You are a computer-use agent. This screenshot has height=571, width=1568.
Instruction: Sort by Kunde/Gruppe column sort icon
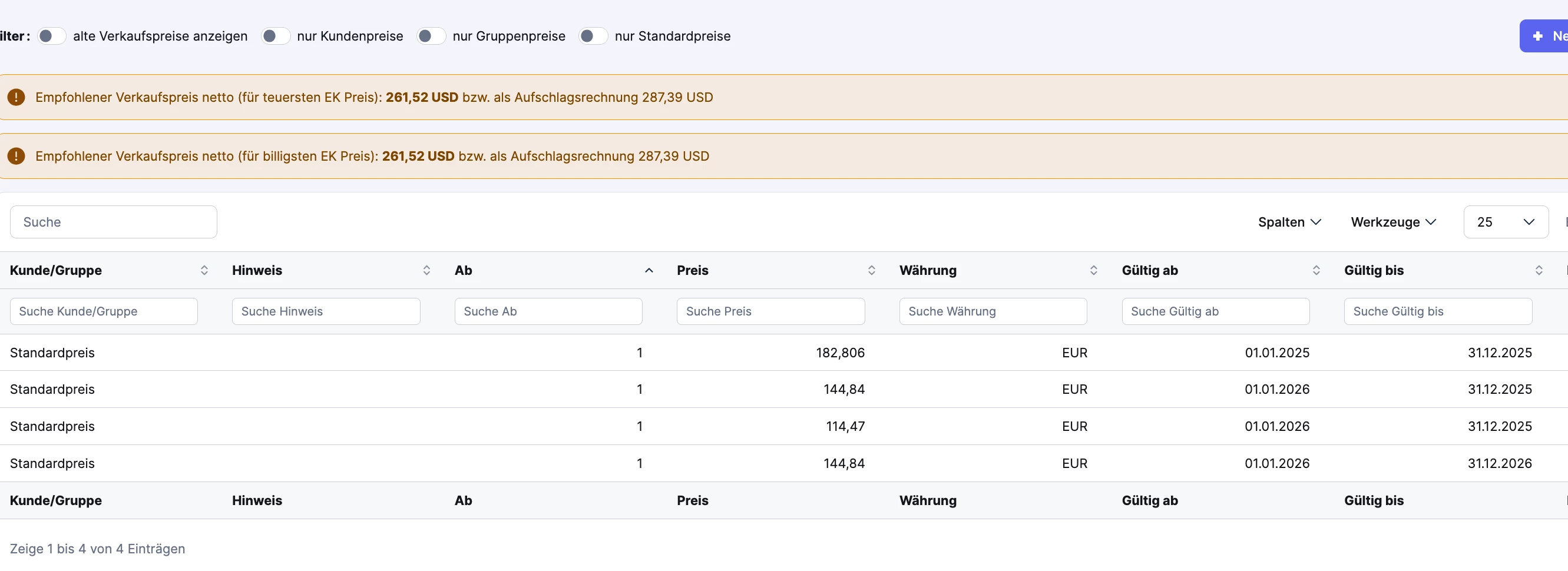[x=204, y=271]
